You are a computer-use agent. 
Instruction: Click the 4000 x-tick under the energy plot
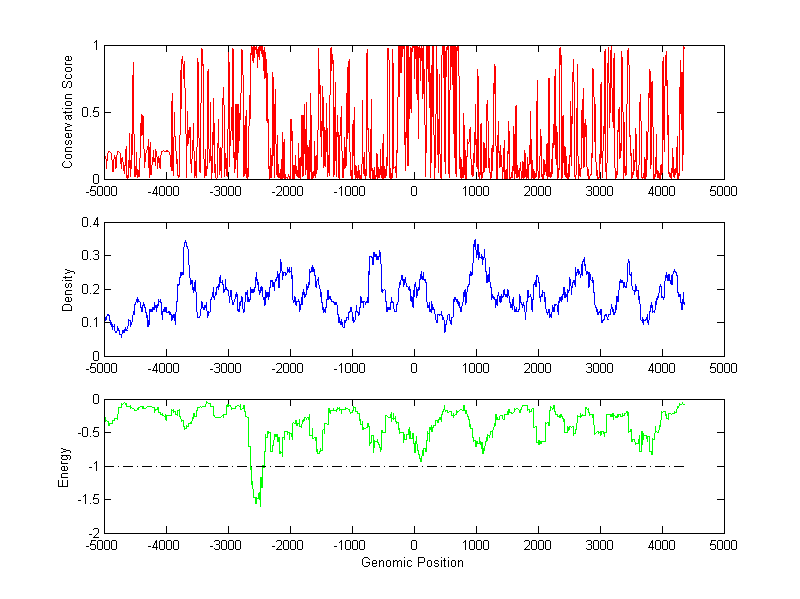[662, 545]
